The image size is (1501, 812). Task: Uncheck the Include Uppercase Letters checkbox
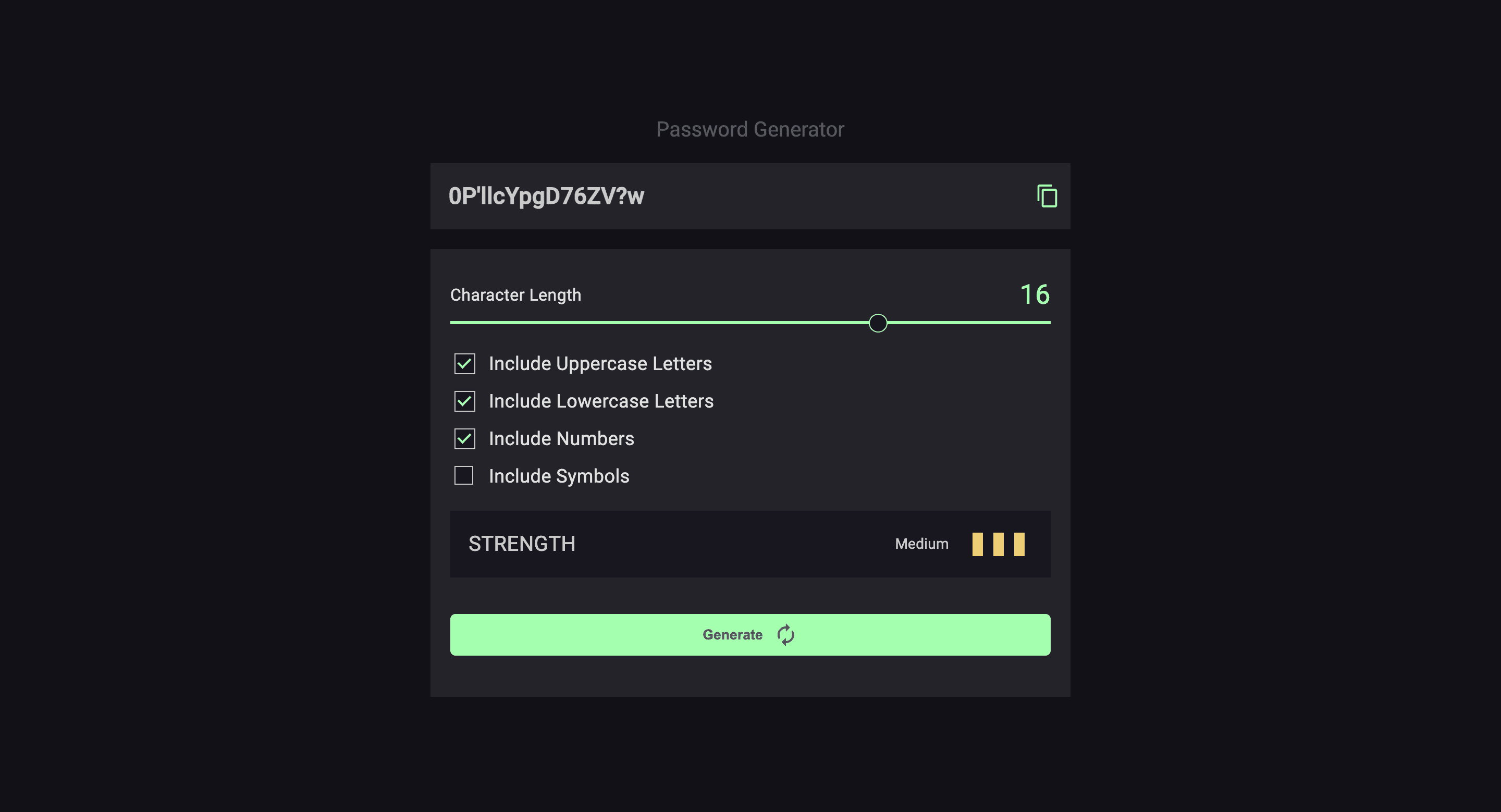[x=464, y=363]
